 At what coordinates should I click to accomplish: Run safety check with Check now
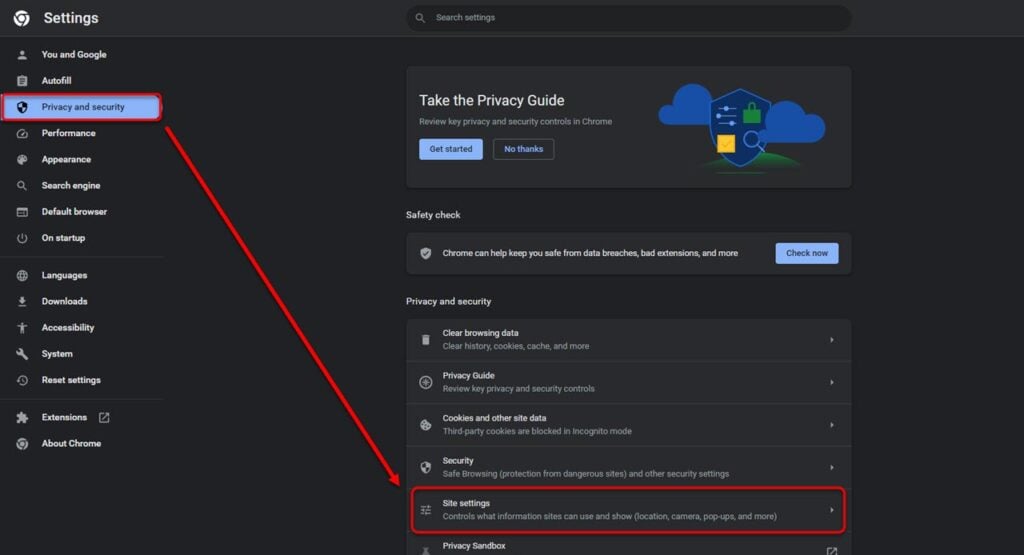(807, 253)
